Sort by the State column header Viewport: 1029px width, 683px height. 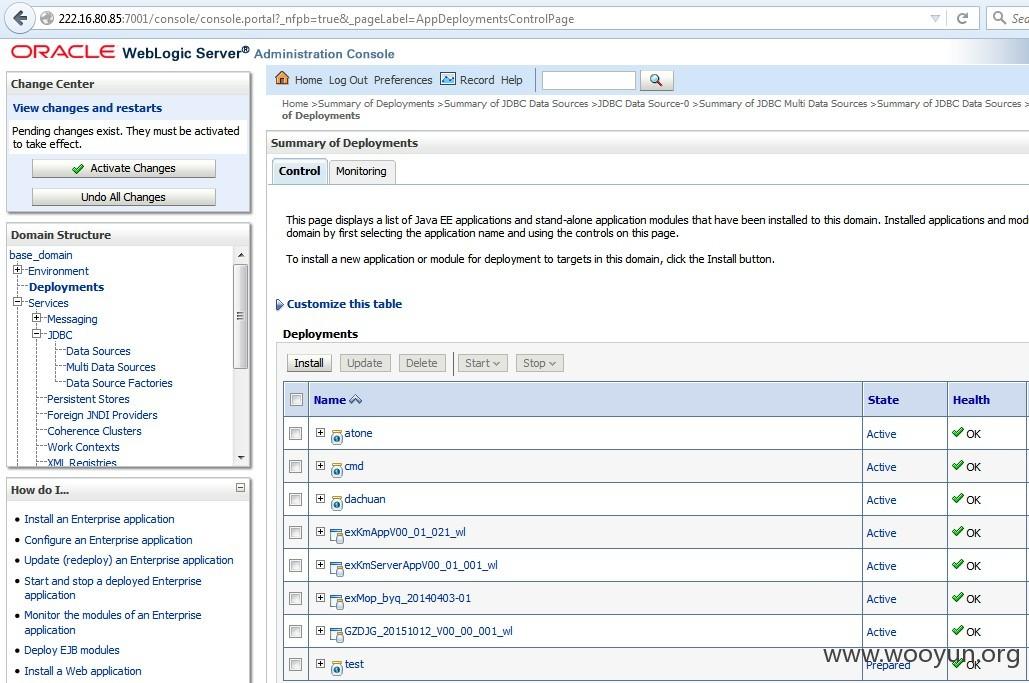click(883, 400)
